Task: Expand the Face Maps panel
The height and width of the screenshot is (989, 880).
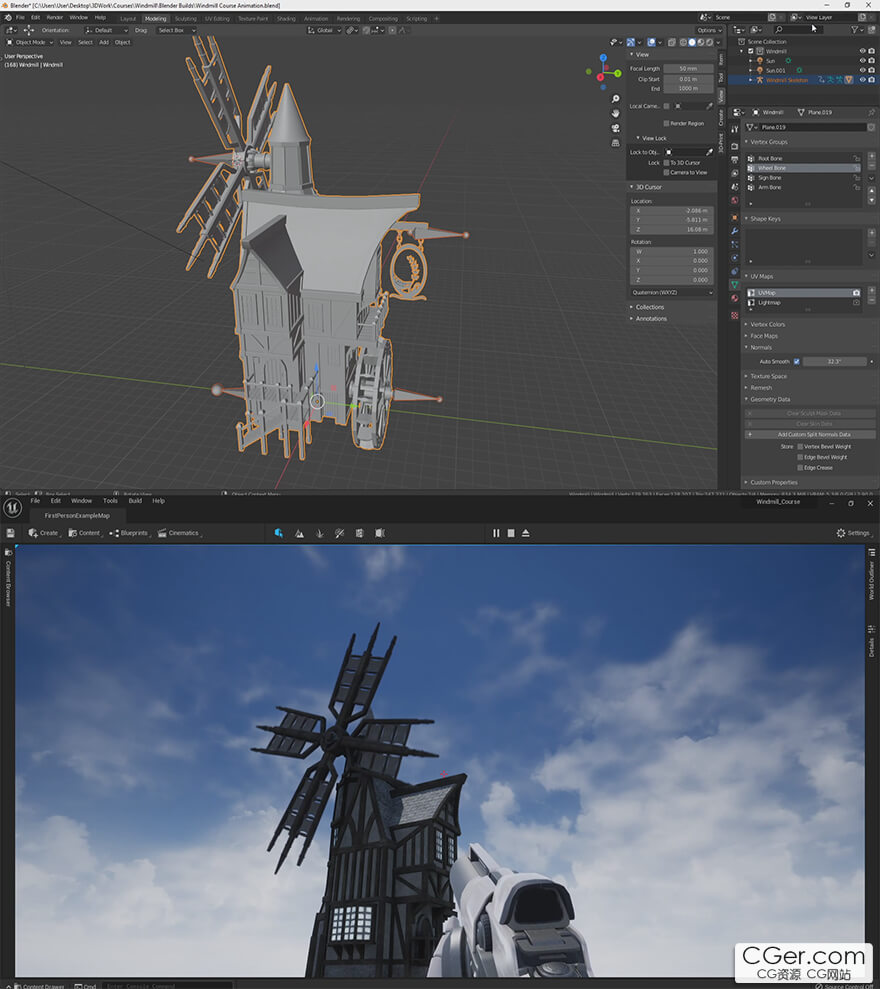Action: point(761,336)
